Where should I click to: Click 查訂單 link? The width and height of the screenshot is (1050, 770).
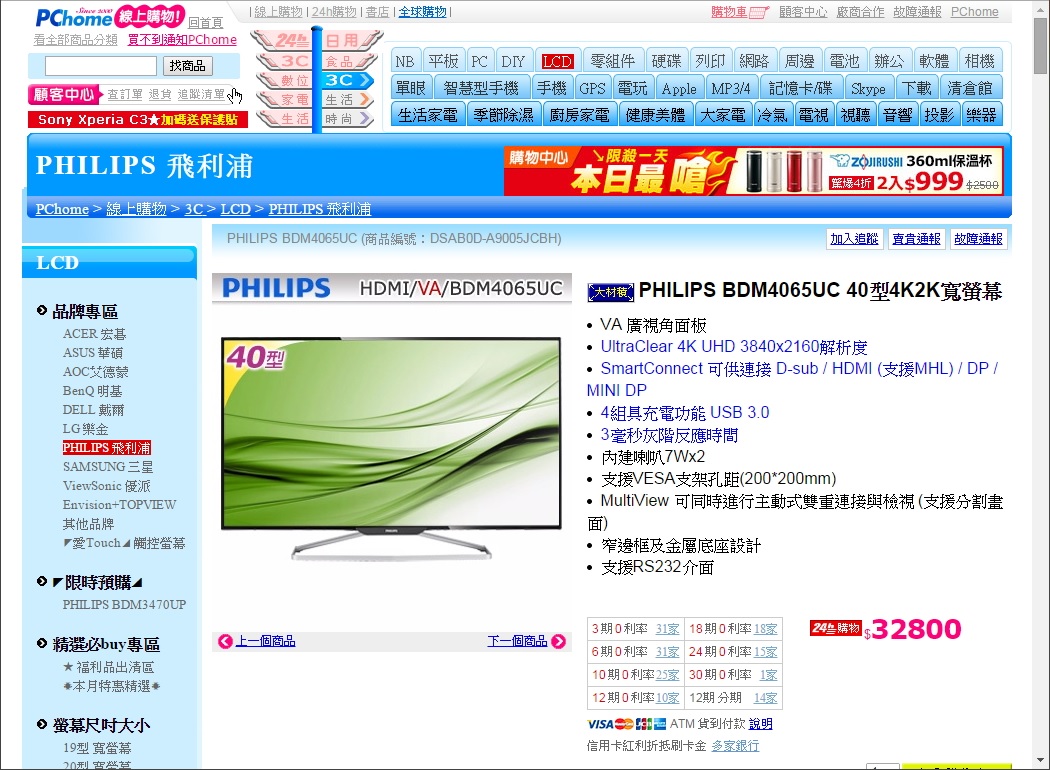pyautogui.click(x=125, y=94)
